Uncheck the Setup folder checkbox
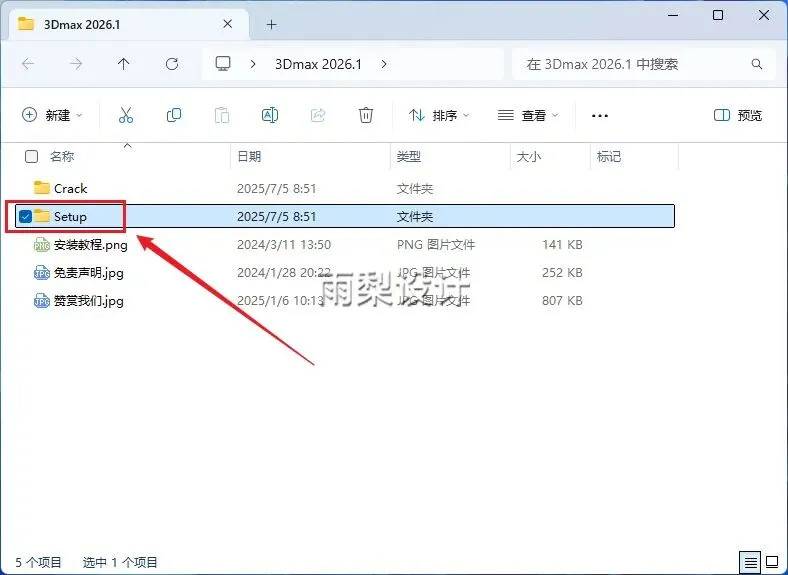 pos(25,217)
